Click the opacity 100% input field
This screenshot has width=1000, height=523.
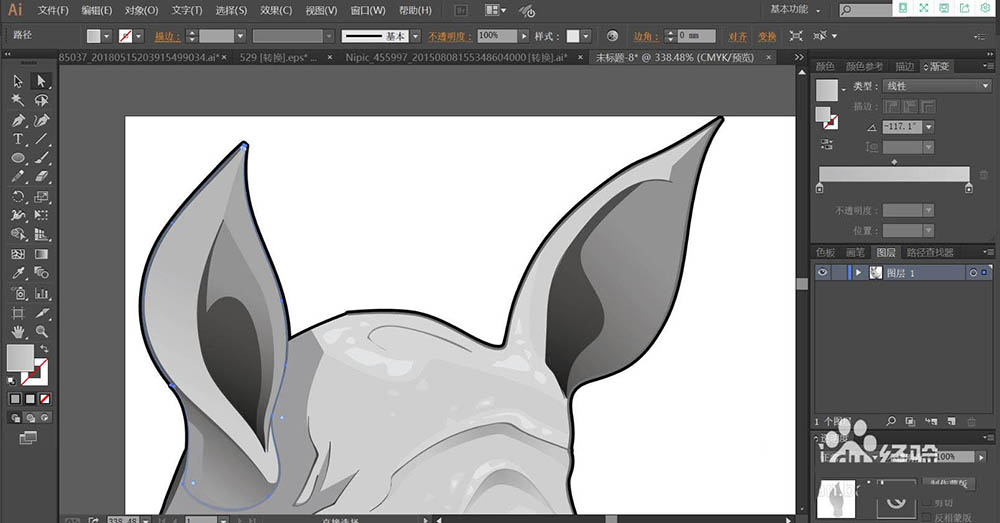coord(497,36)
